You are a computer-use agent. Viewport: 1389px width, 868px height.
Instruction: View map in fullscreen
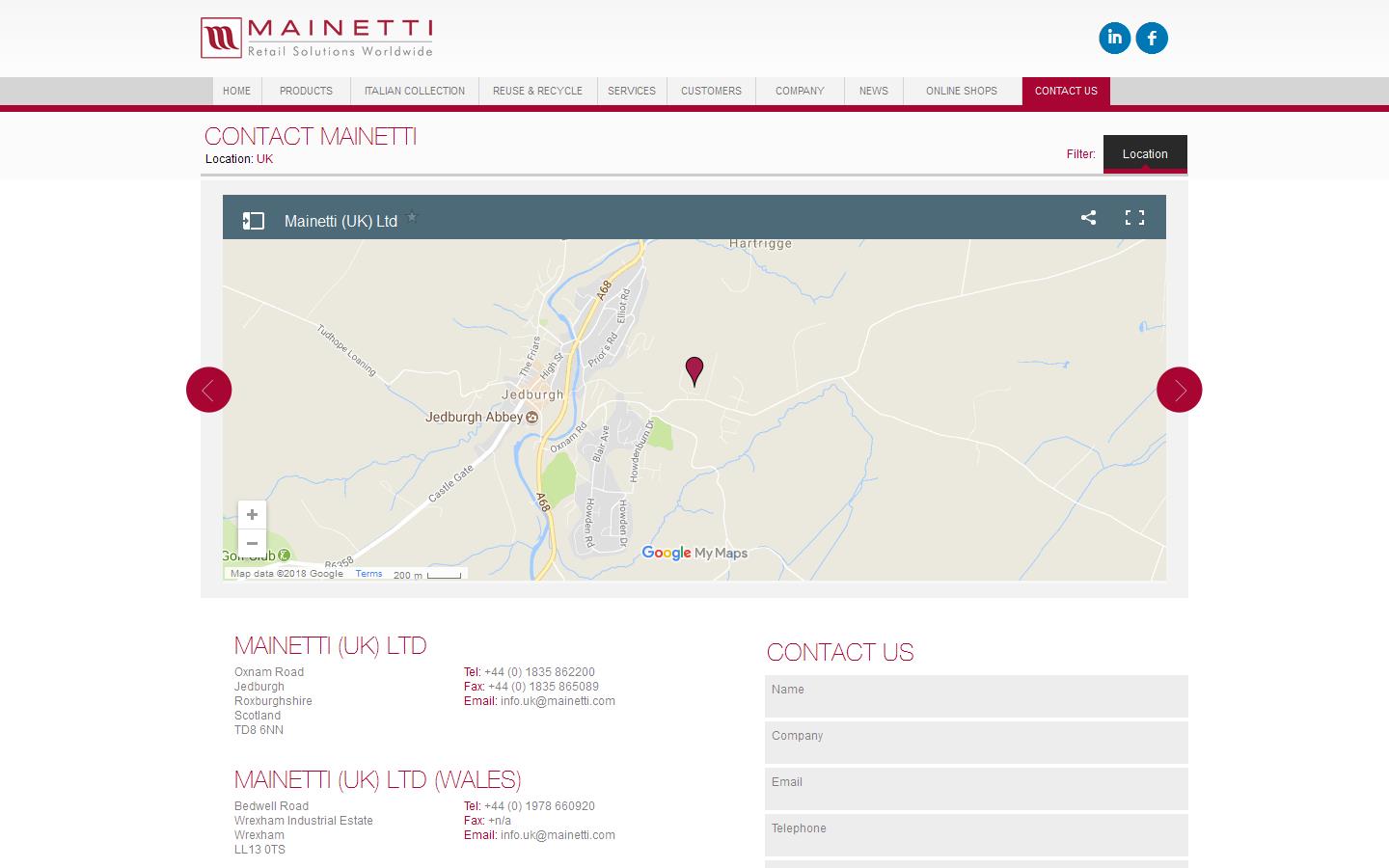1134,217
